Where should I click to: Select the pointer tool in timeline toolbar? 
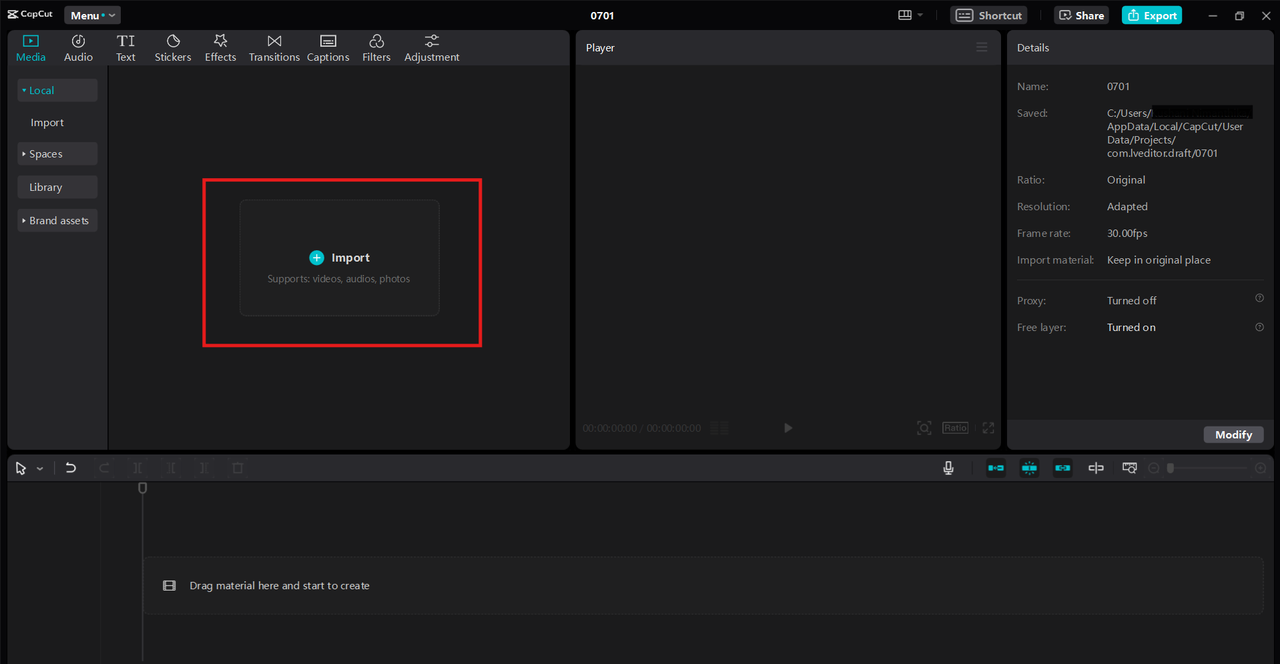[x=21, y=468]
